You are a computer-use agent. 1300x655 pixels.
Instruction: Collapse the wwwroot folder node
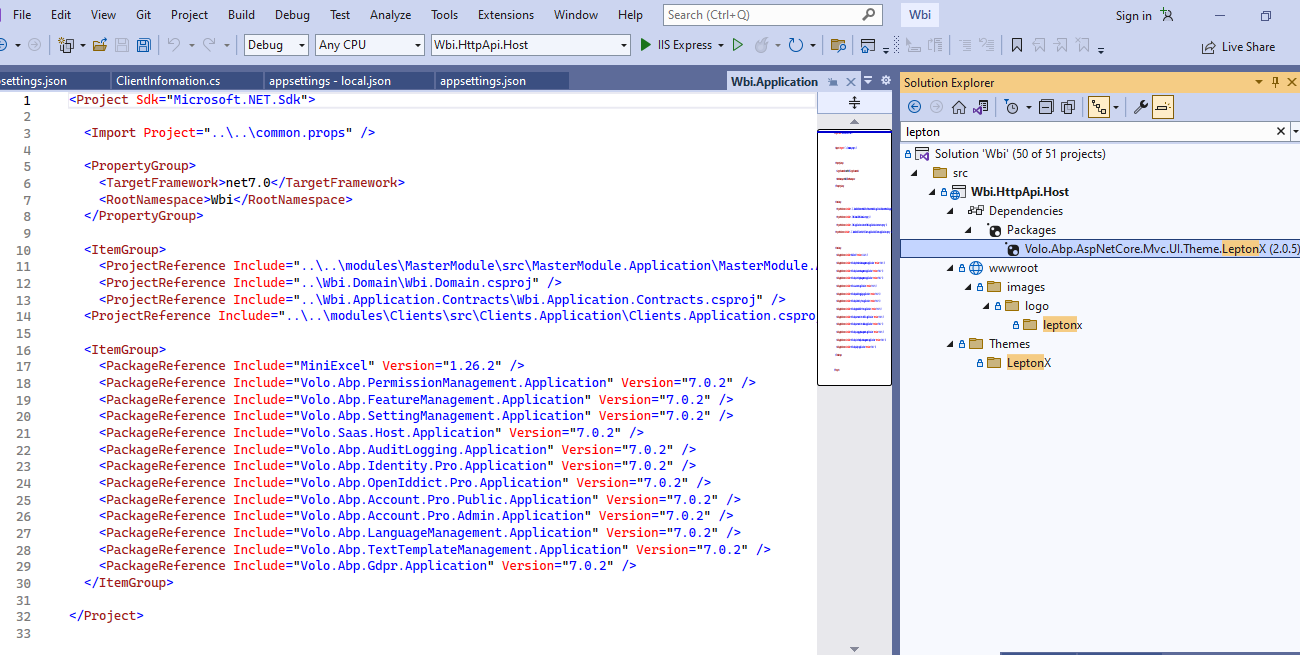point(950,268)
